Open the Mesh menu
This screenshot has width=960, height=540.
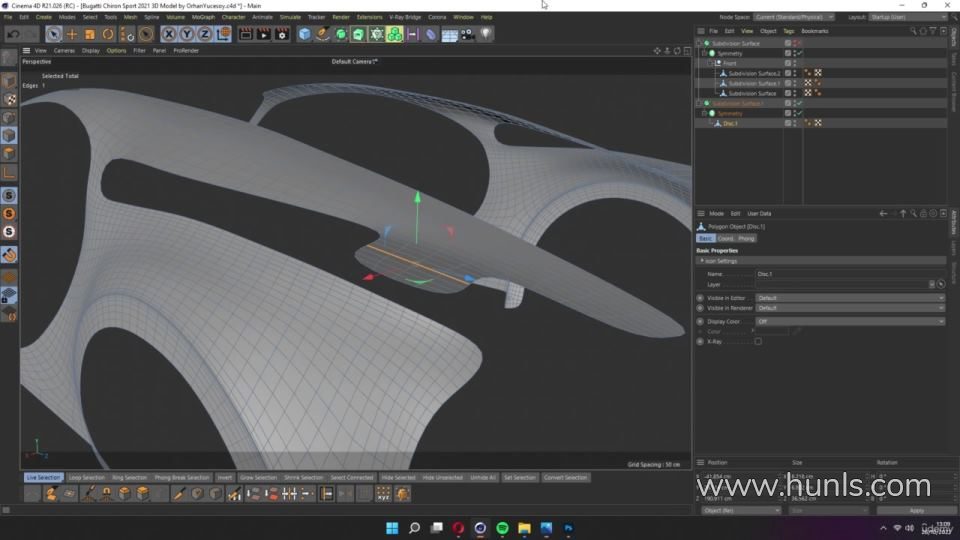point(130,17)
